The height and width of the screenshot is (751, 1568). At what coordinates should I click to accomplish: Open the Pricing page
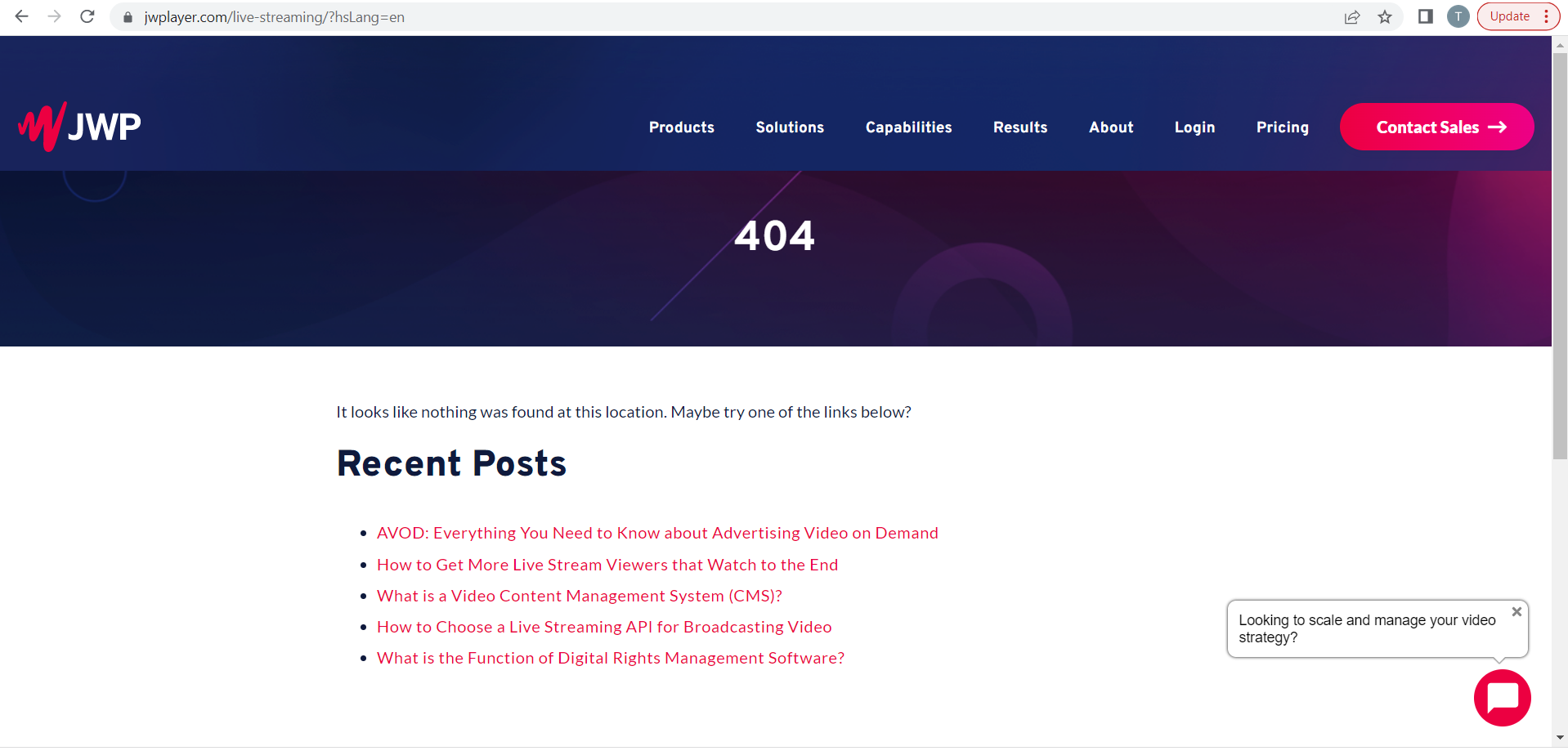1283,127
